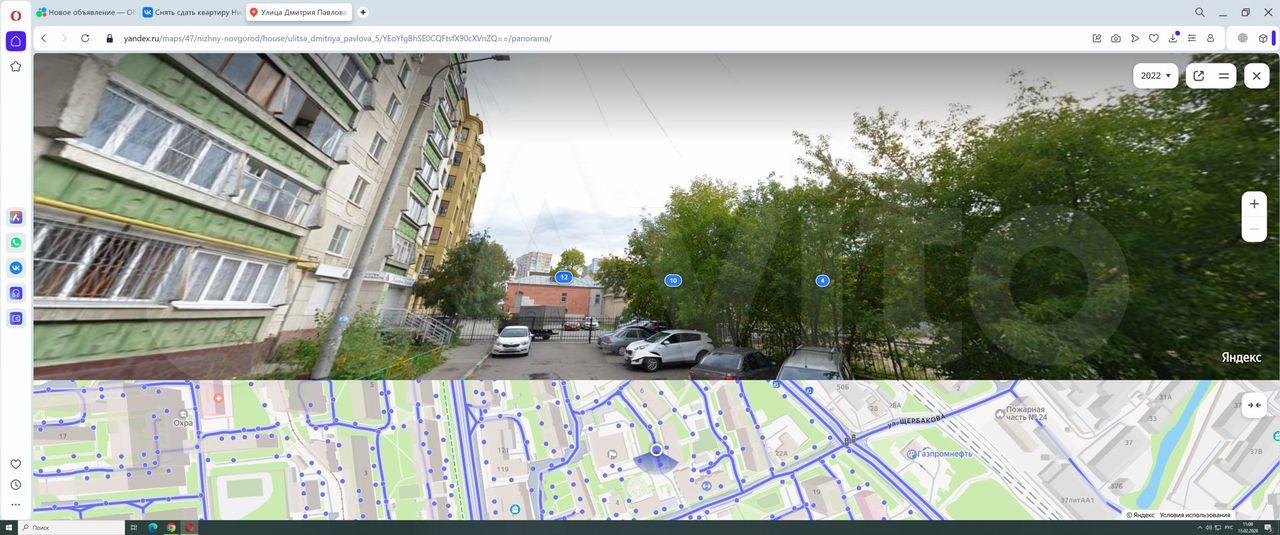Viewport: 1280px width, 535px height.
Task: Open WhatsApp in the Opera sidebar
Action: click(x=16, y=242)
